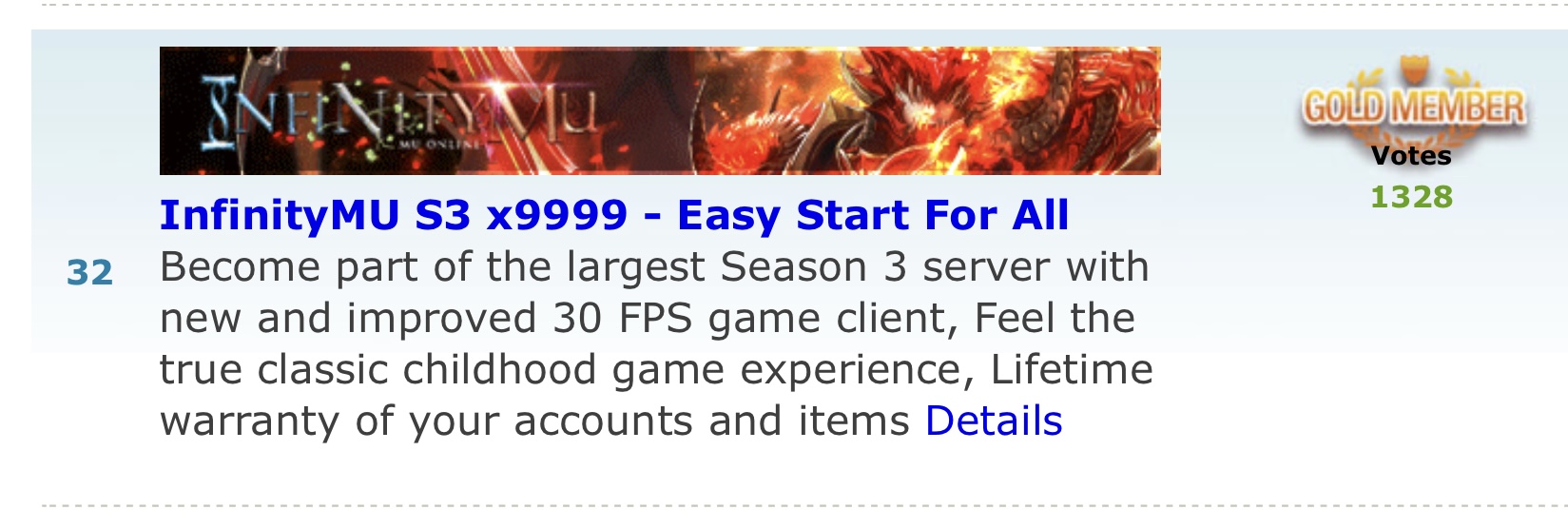Click the Votes label under the badge
Screen dimensions: 1568x529
click(x=1411, y=156)
